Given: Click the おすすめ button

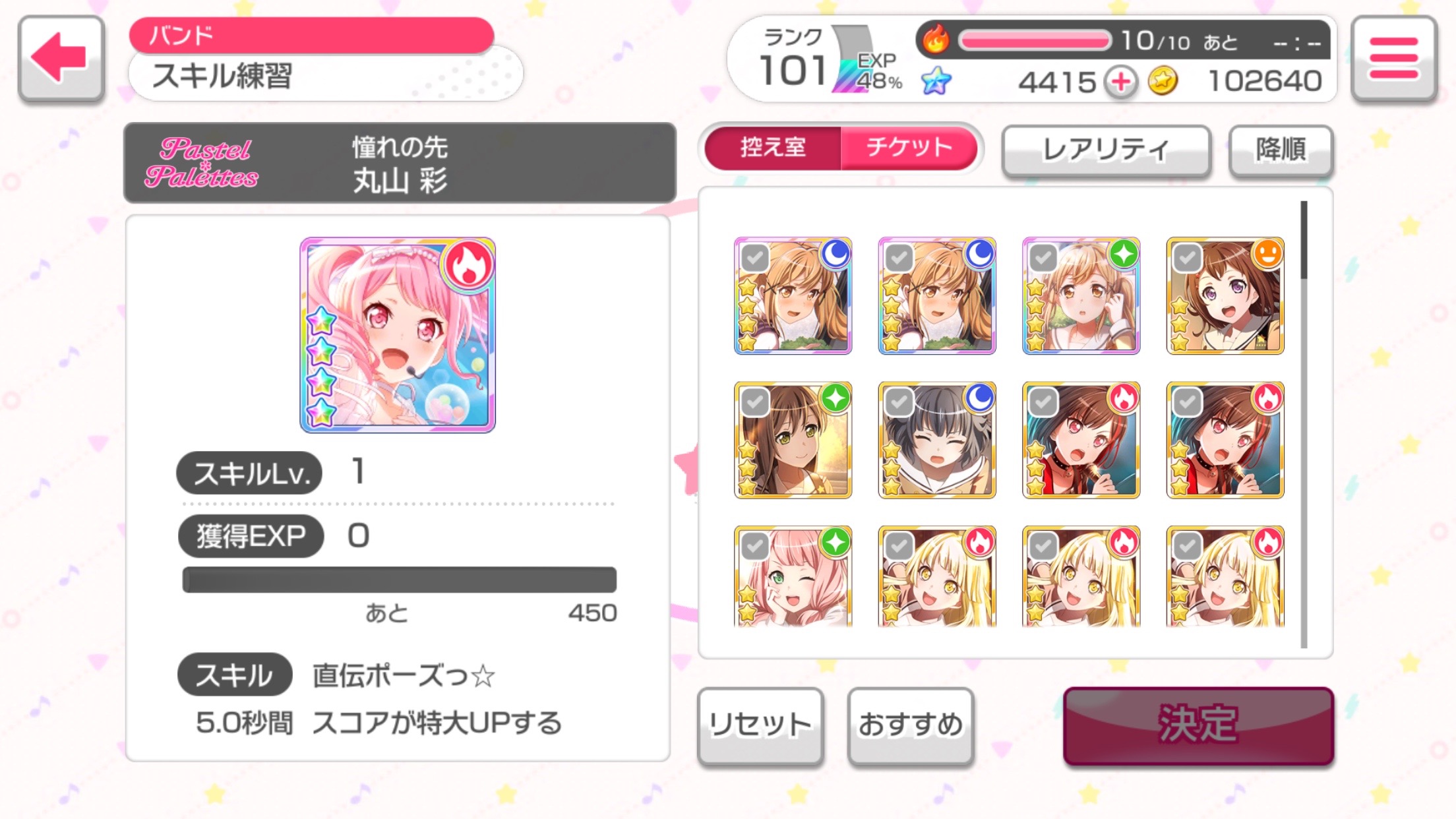Looking at the screenshot, I should coord(911,726).
